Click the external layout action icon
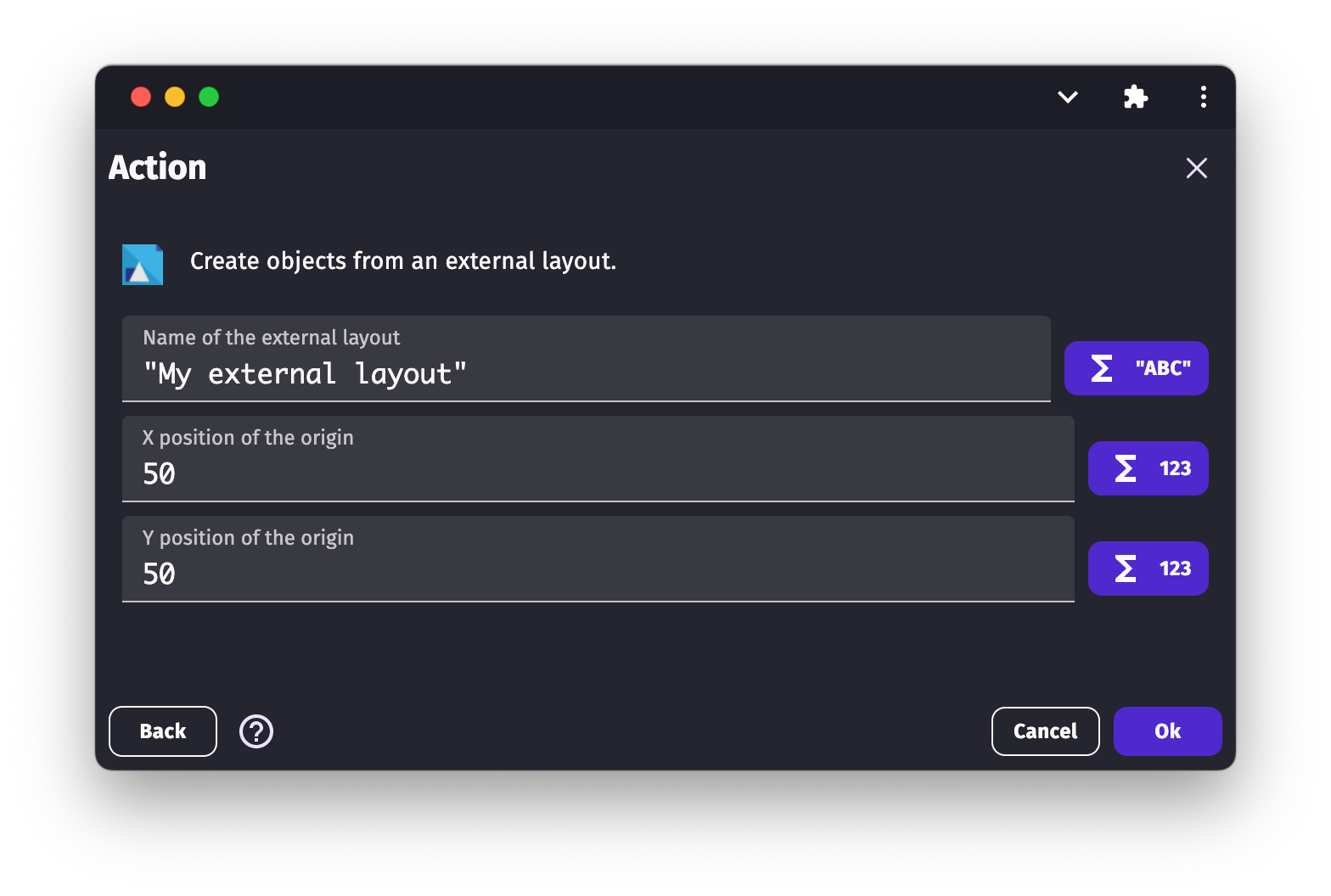The image size is (1331, 896). click(143, 265)
